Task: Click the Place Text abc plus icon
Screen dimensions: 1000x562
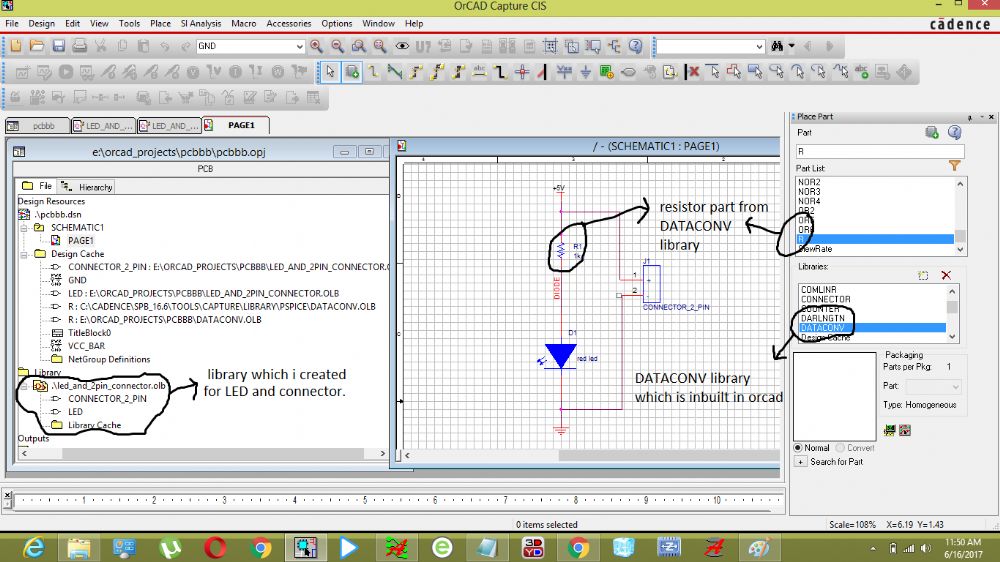Action: pos(862,72)
